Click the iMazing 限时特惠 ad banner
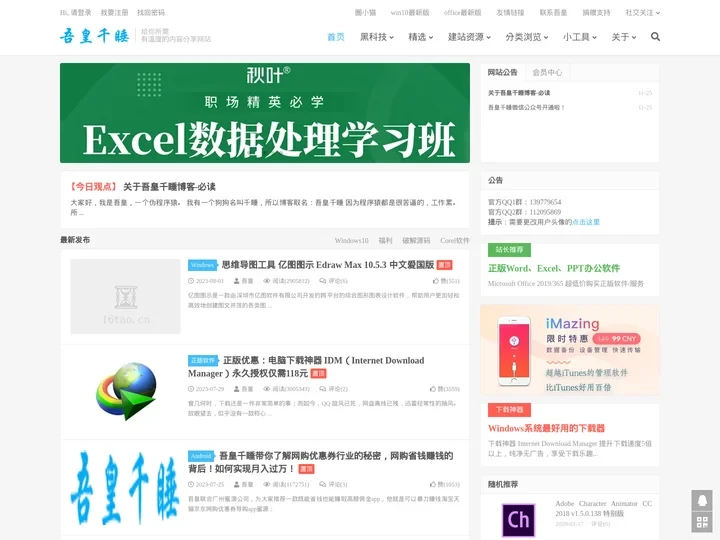Image resolution: width=720 pixels, height=540 pixels. tap(570, 350)
